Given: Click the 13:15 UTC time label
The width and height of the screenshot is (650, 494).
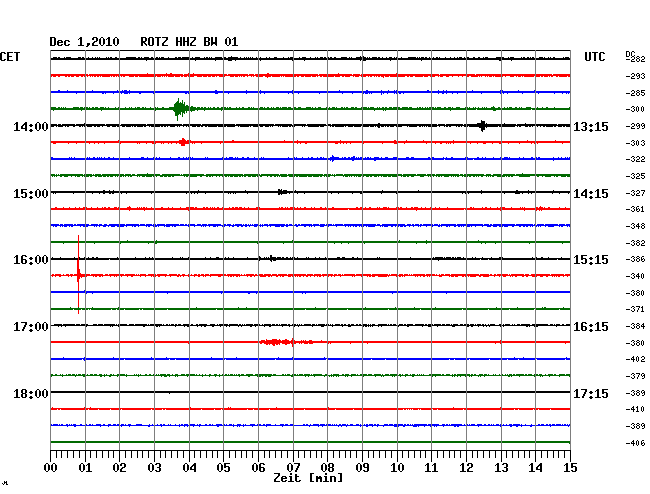Looking at the screenshot, I should pos(591,126).
